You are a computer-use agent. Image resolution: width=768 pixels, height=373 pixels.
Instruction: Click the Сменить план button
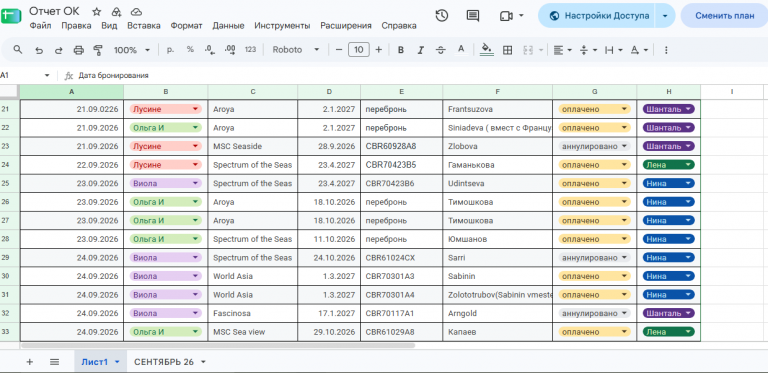click(725, 16)
